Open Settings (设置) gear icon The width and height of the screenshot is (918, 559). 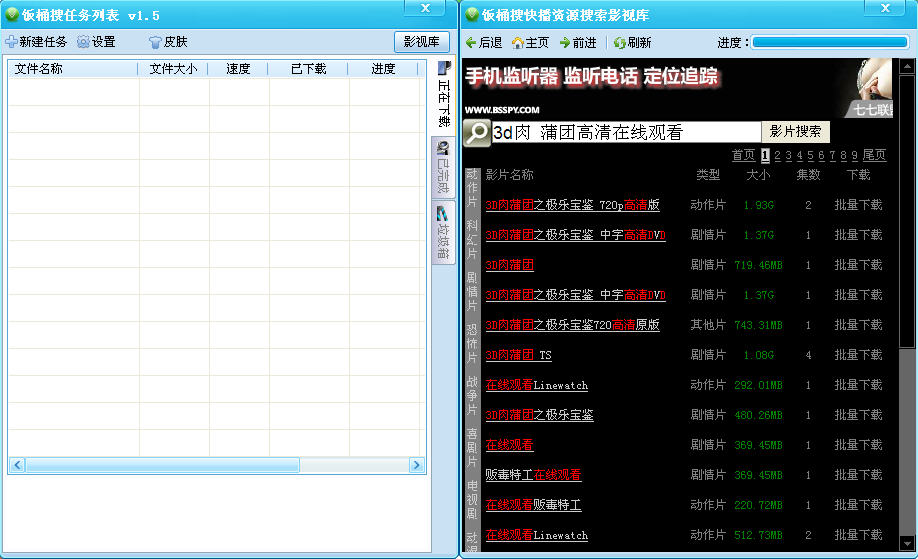[83, 42]
